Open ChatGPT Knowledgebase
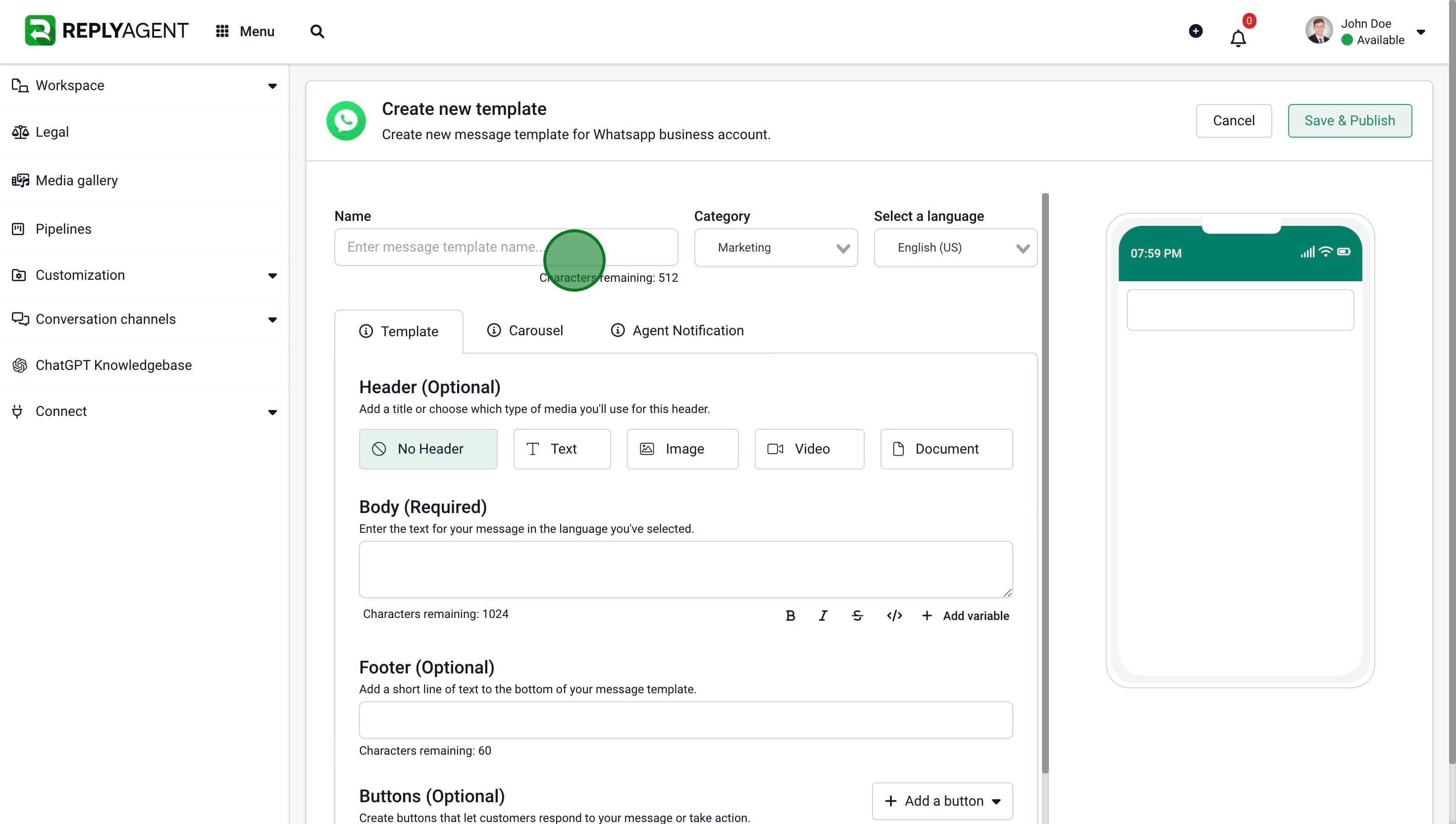1456x824 pixels. coord(144,365)
